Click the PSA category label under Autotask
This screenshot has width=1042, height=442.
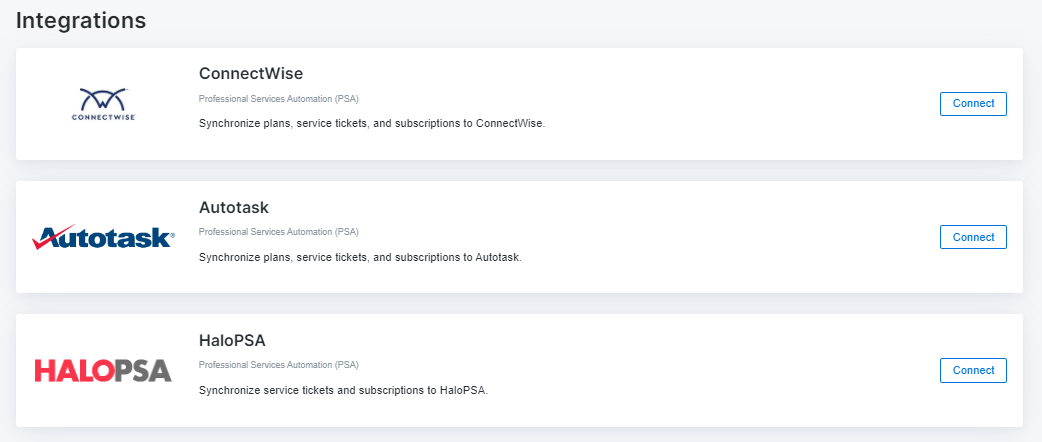pyautogui.click(x=278, y=232)
